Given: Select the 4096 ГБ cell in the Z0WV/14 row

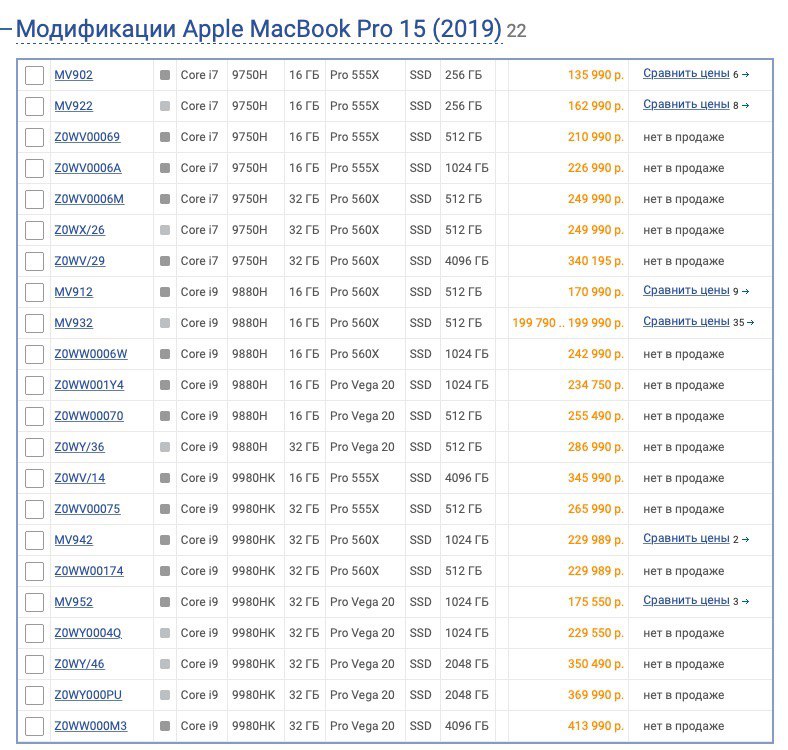Looking at the screenshot, I should coord(466,478).
